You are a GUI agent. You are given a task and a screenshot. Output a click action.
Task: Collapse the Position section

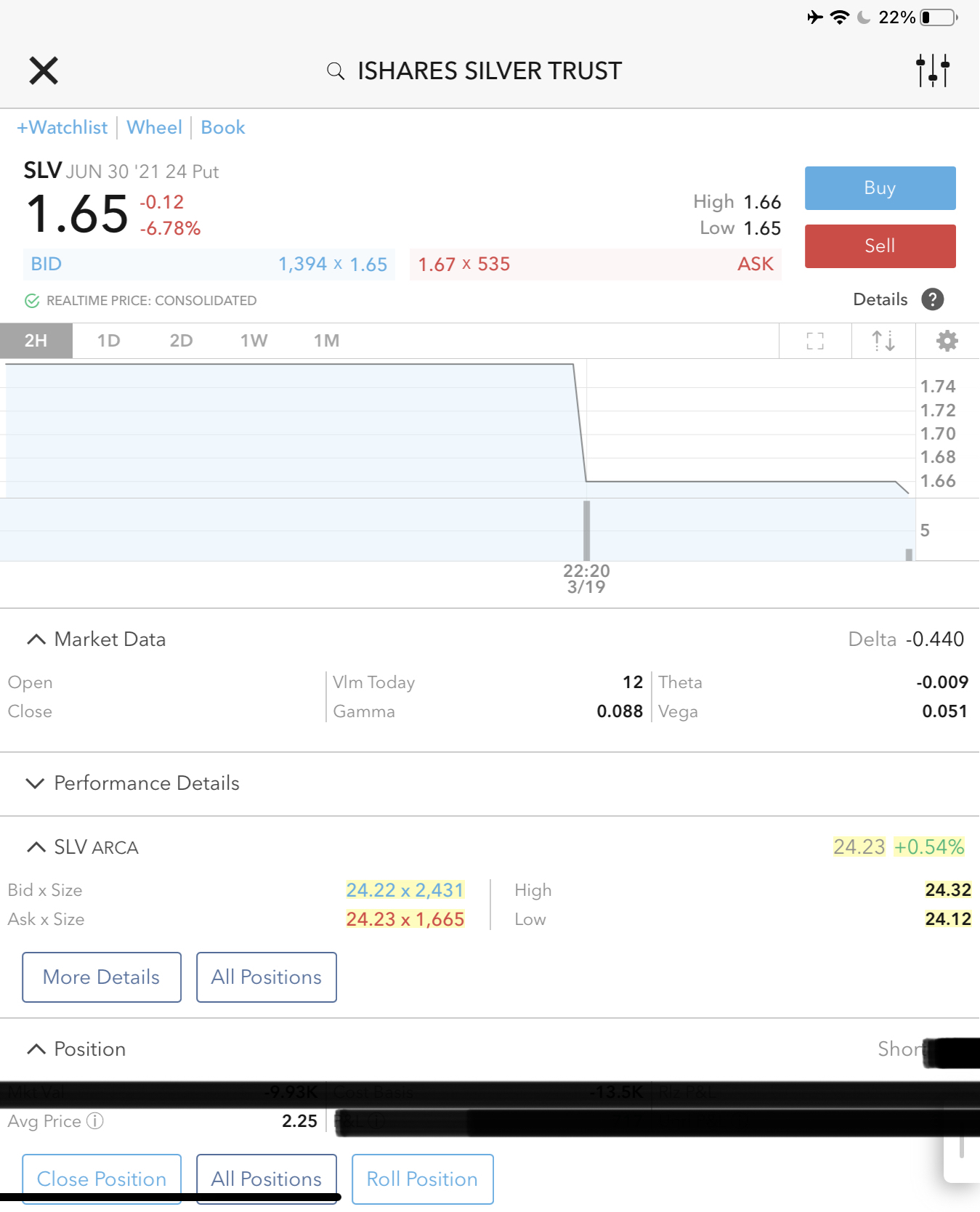pos(36,1049)
